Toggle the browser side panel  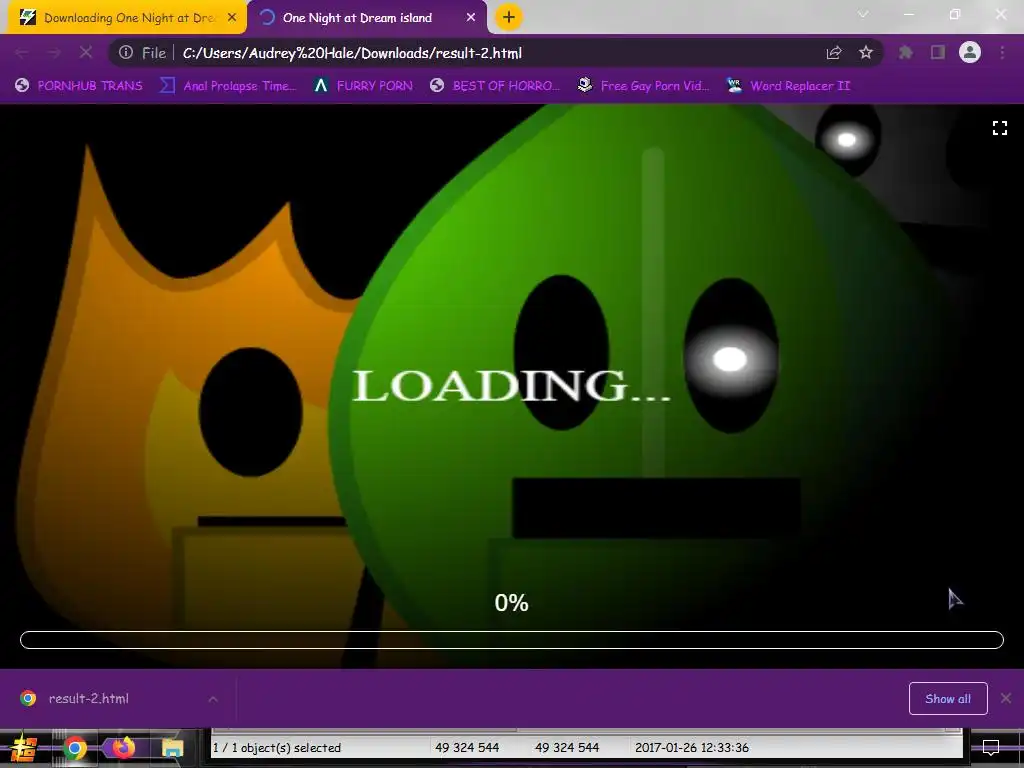coord(938,53)
